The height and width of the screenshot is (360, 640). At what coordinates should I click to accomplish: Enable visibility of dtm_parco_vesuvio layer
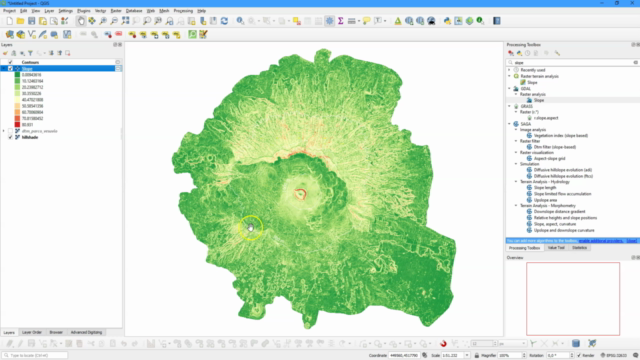10,131
